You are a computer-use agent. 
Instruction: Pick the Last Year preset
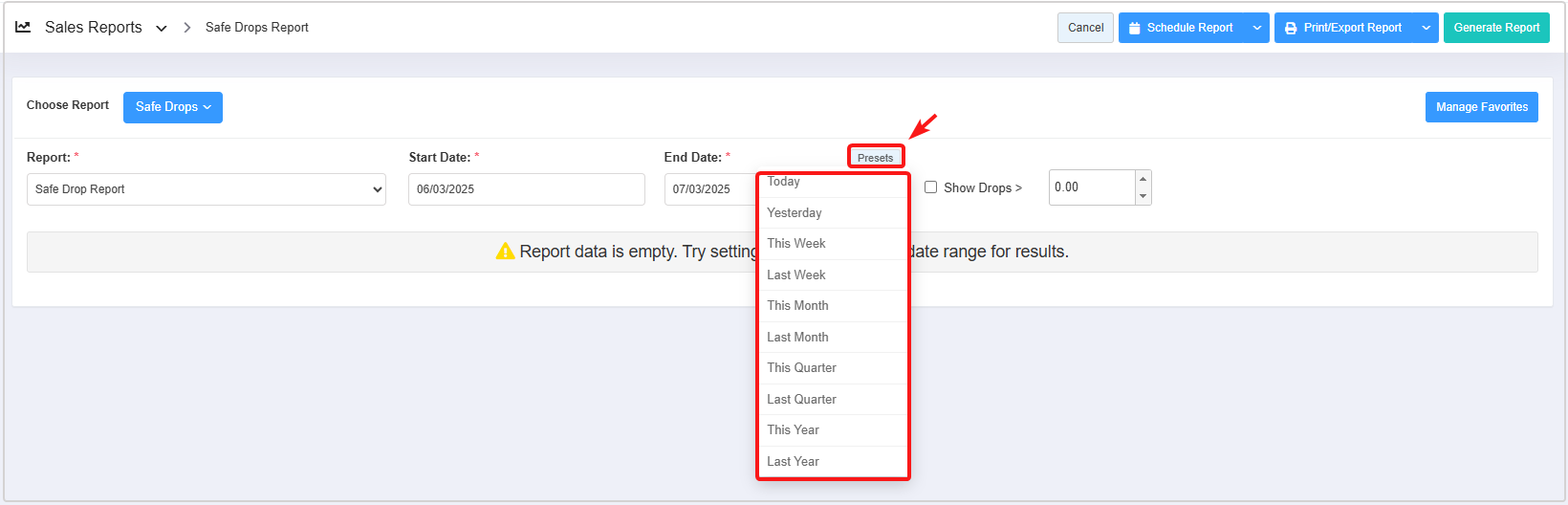(x=793, y=461)
